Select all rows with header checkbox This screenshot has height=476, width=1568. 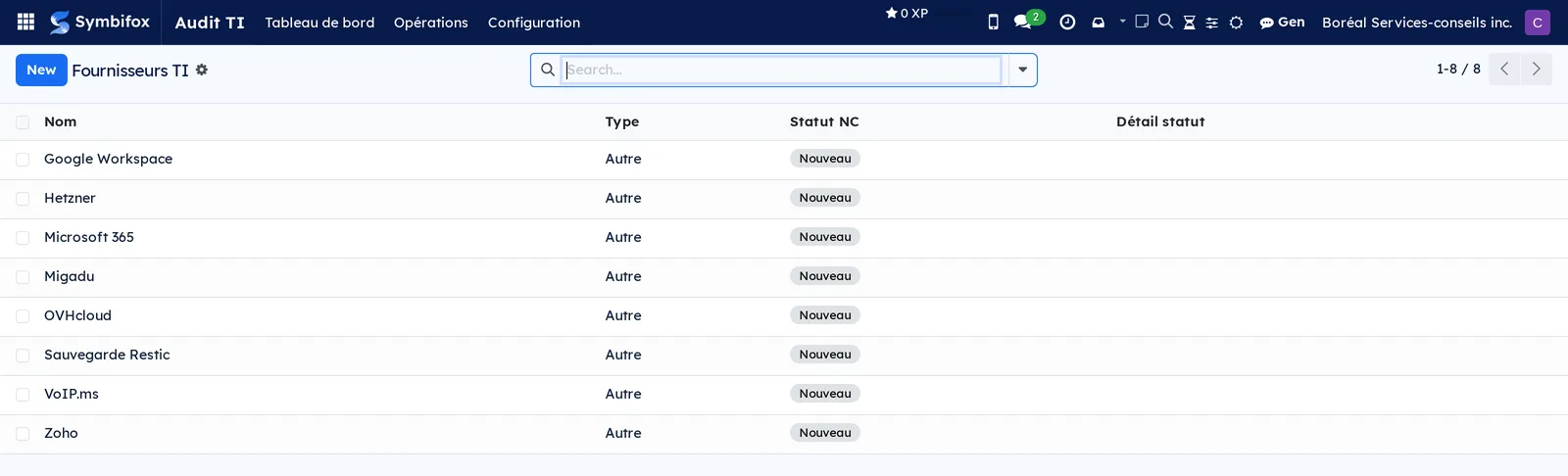click(x=23, y=121)
